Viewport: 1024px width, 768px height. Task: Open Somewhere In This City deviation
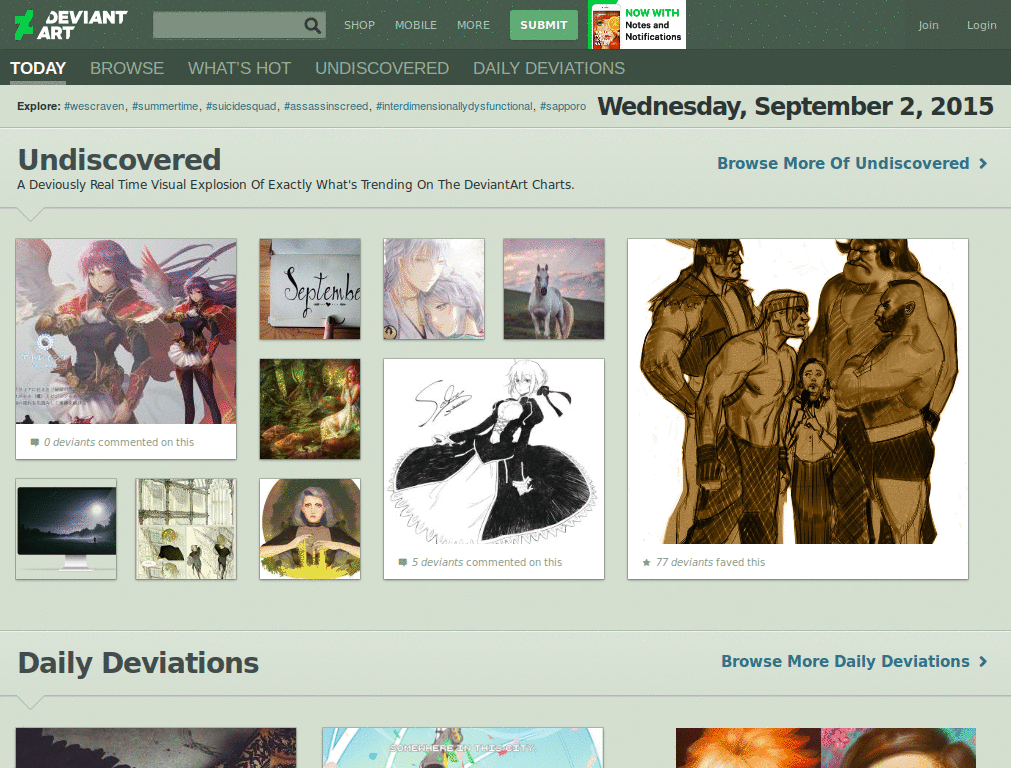point(462,748)
